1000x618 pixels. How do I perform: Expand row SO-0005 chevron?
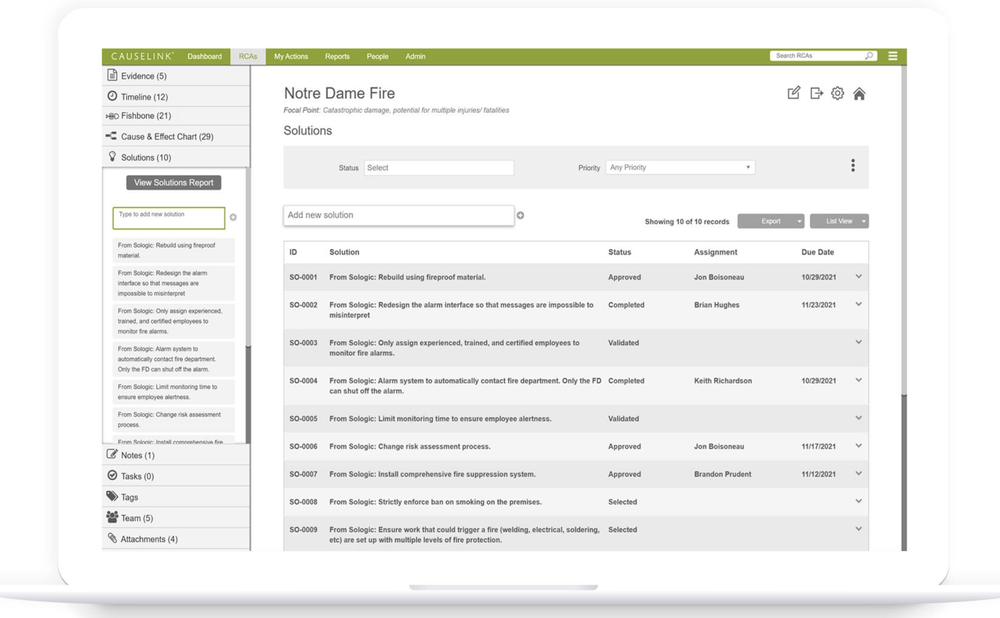[x=858, y=418]
